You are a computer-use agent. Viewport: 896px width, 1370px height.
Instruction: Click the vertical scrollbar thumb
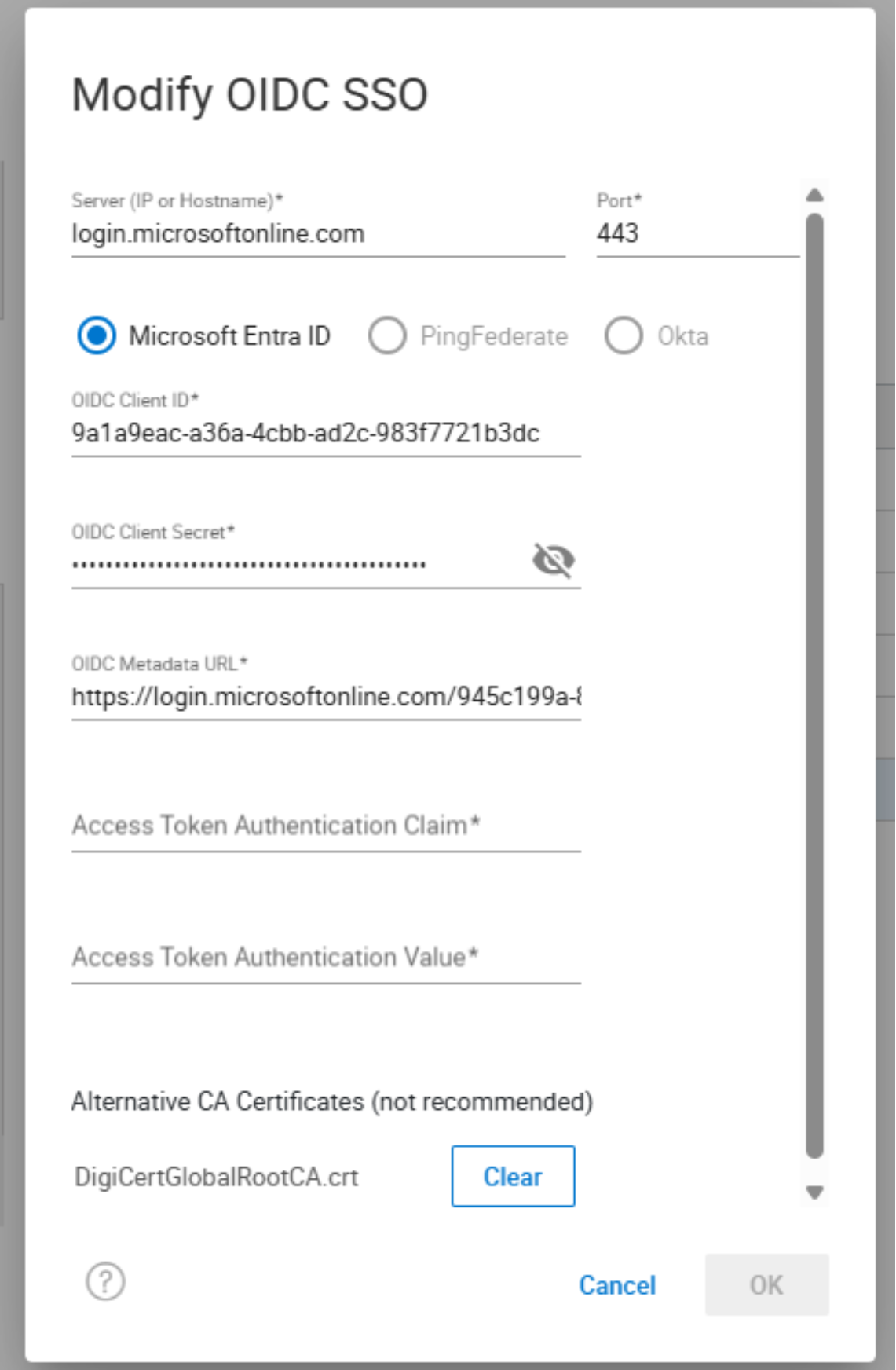pyautogui.click(x=815, y=686)
